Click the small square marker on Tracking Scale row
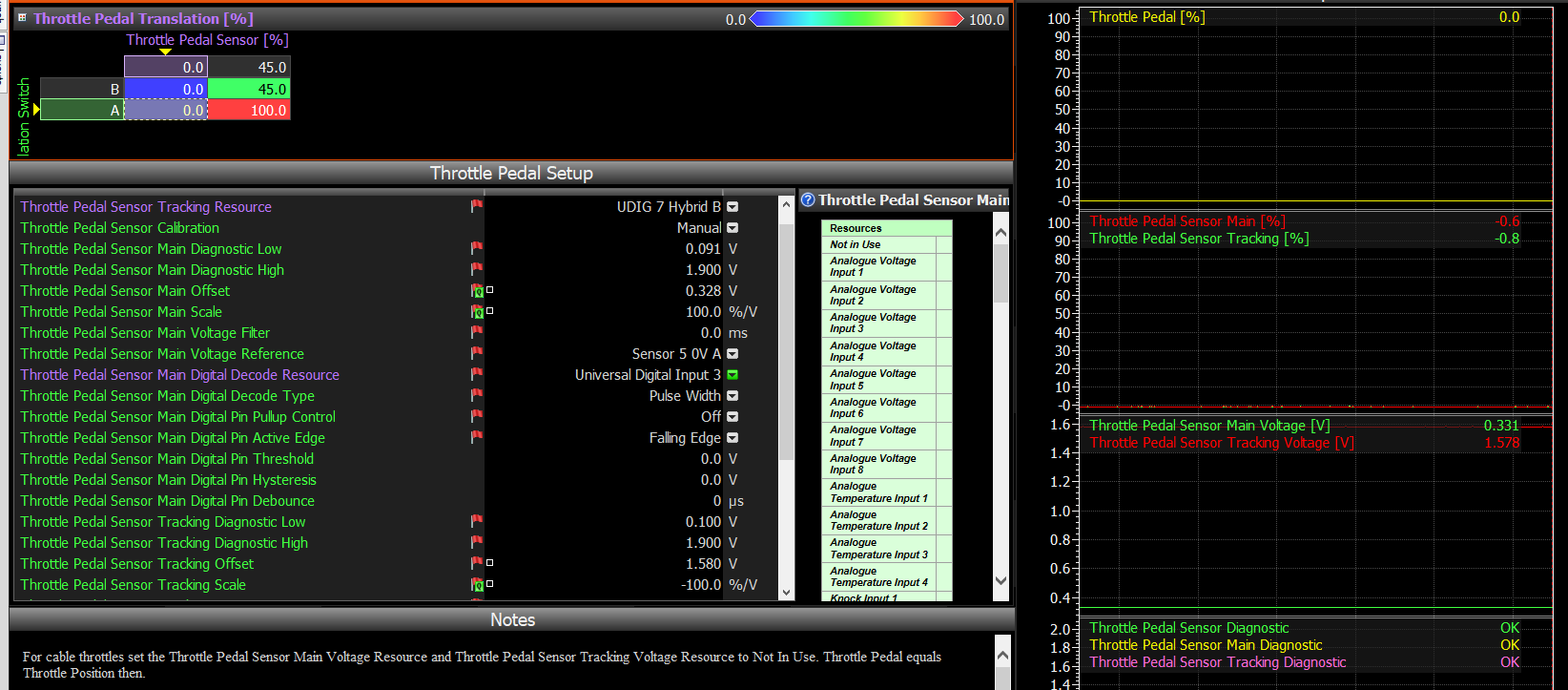 [490, 583]
